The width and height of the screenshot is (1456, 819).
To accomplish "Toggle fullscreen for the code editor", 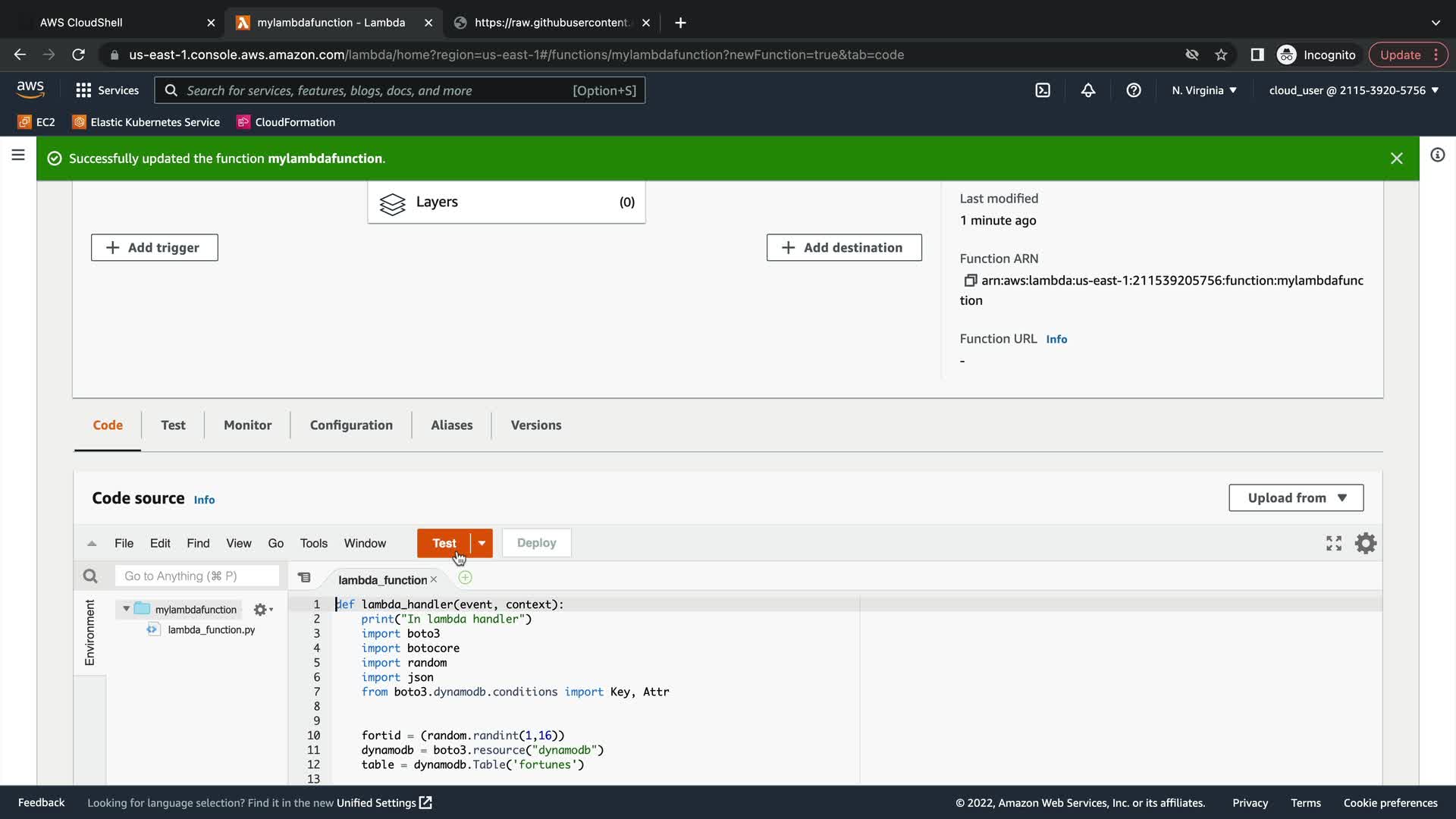I will (1334, 543).
